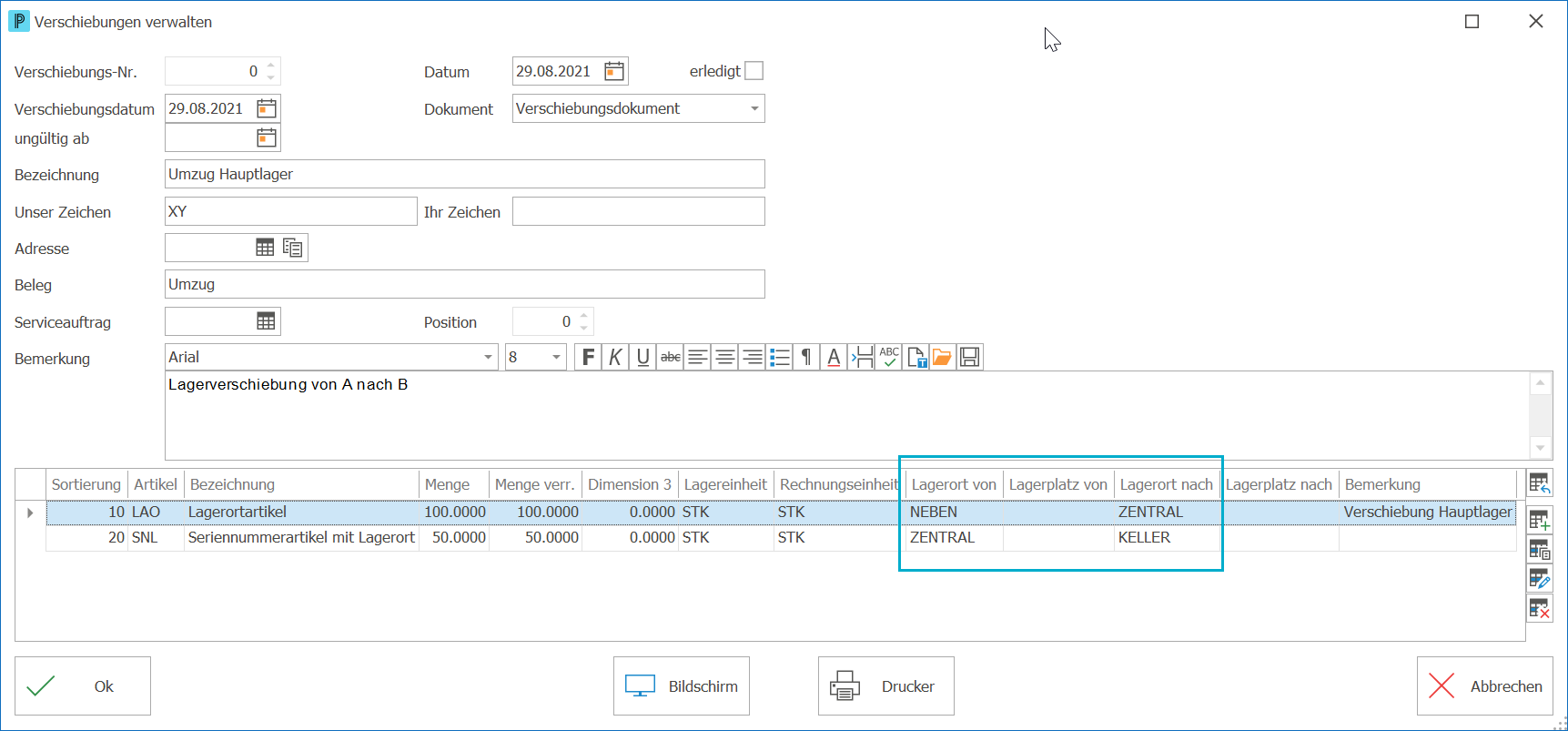This screenshot has width=1568, height=731.
Task: Show paragraph marks with pilcrow icon
Action: [x=806, y=357]
